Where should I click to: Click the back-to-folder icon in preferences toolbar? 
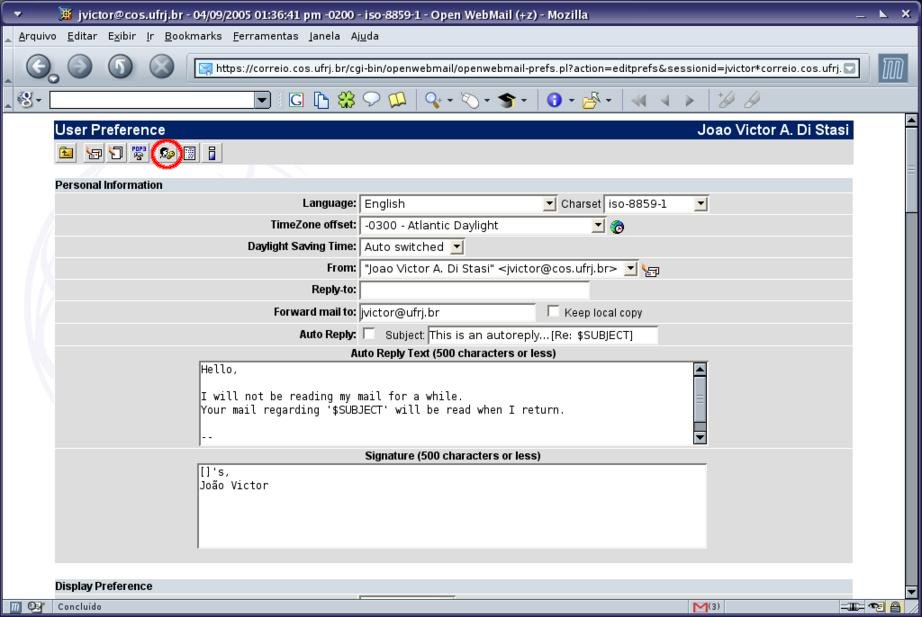(66, 153)
